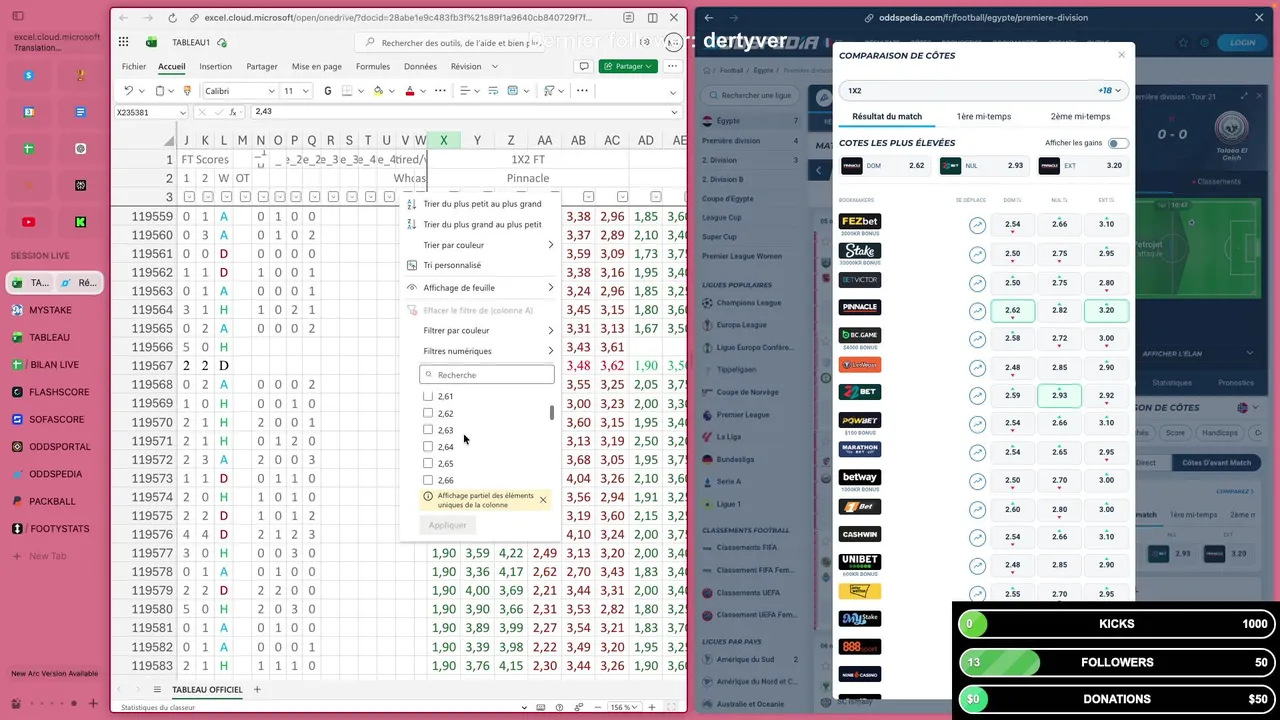This screenshot has height=720, width=1280.
Task: Click the Excel app launcher grid icon
Action: click(123, 42)
